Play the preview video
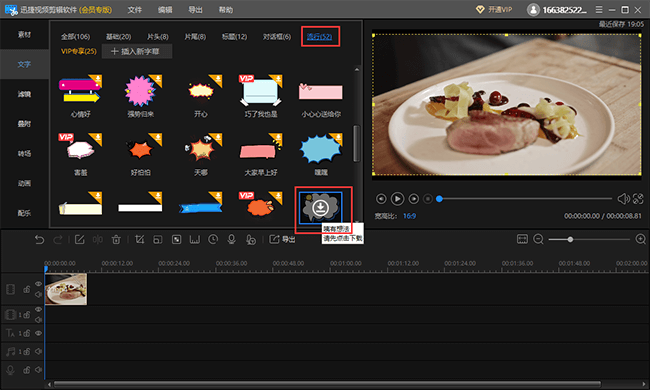This screenshot has width=650, height=390. coord(397,199)
